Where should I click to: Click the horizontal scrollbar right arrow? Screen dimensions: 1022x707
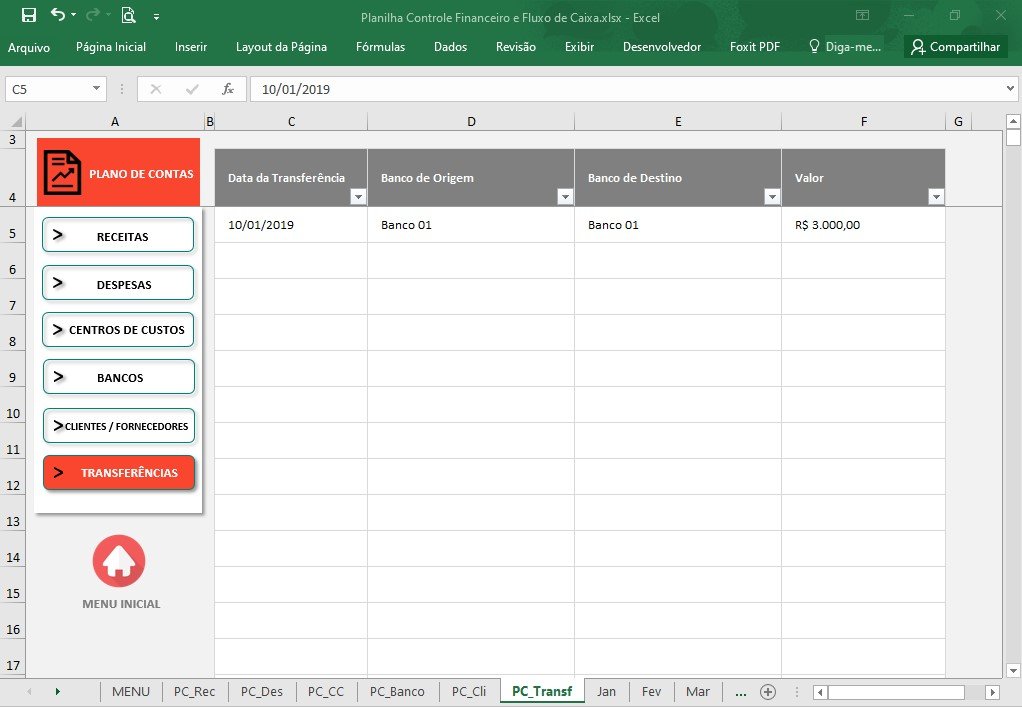(x=993, y=692)
